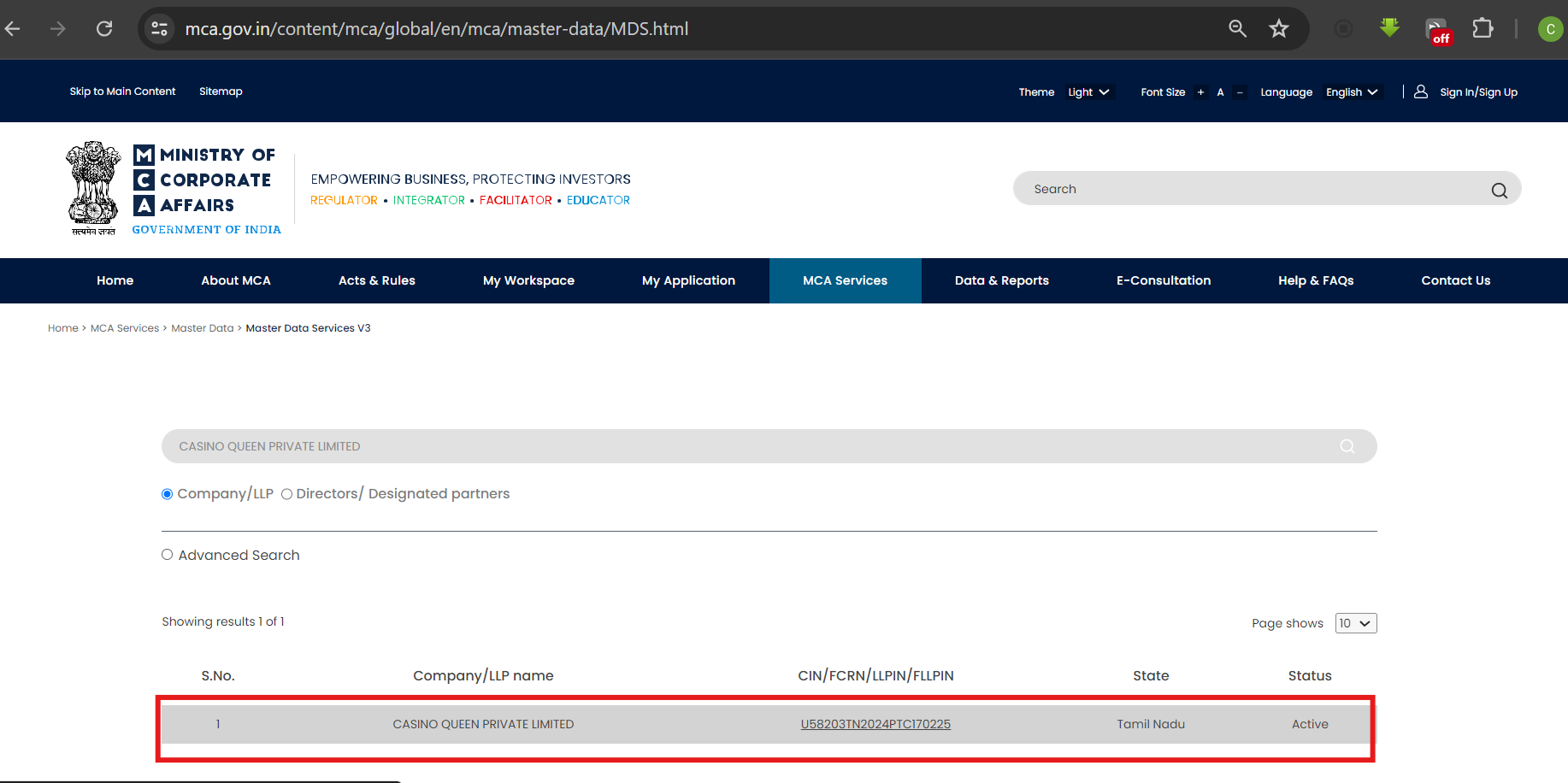Select the Company/LLP radio button
Screen dimensions: 1568x783
tap(168, 494)
